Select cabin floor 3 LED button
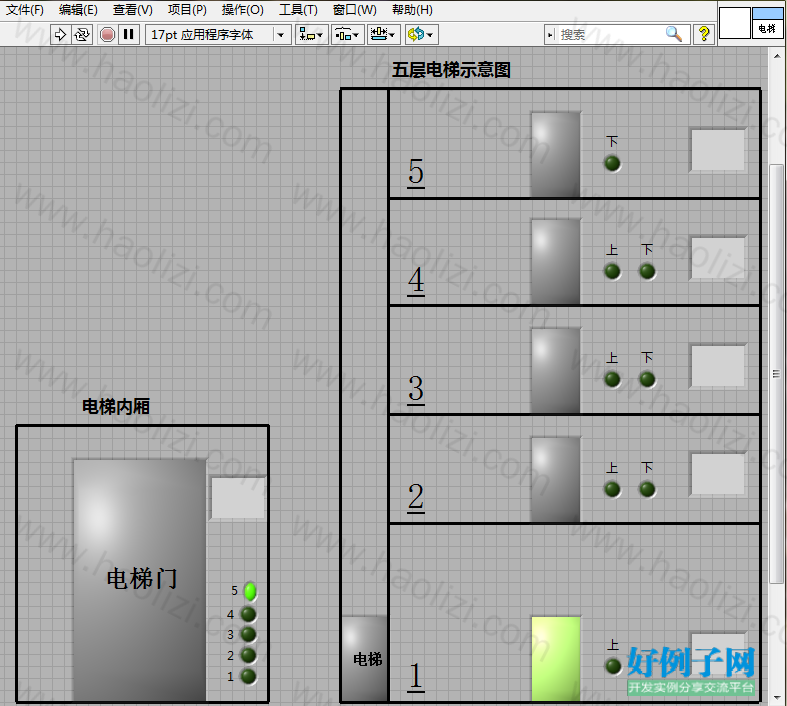 (x=248, y=635)
